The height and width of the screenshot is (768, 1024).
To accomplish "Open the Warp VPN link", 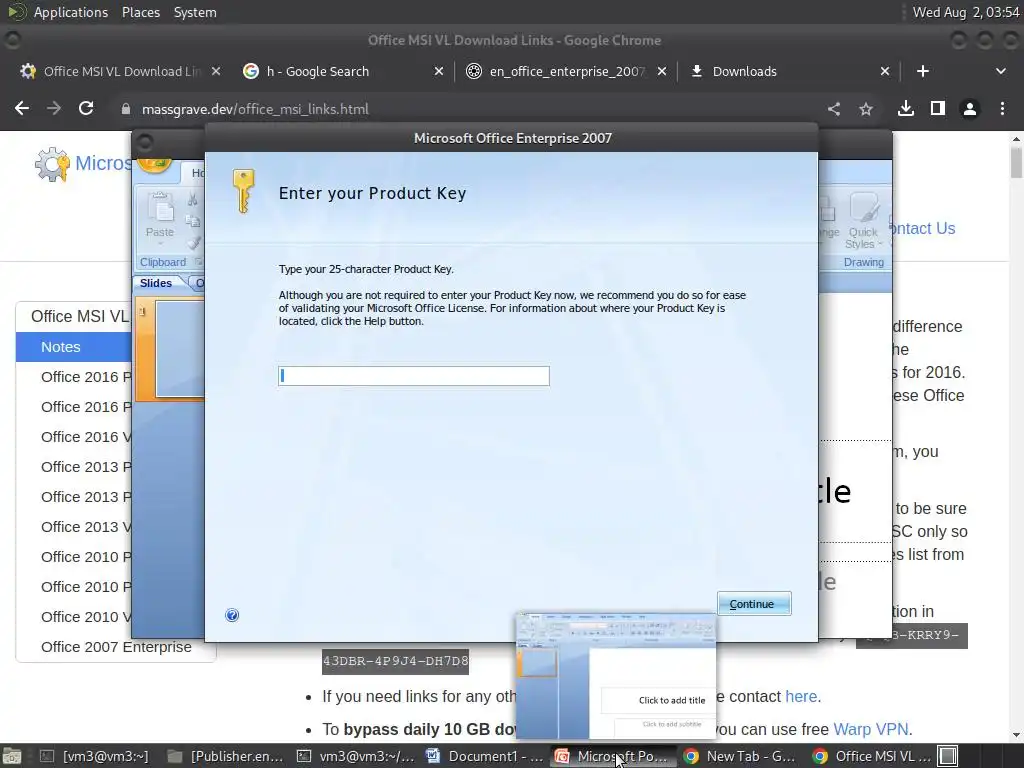I will tap(871, 729).
